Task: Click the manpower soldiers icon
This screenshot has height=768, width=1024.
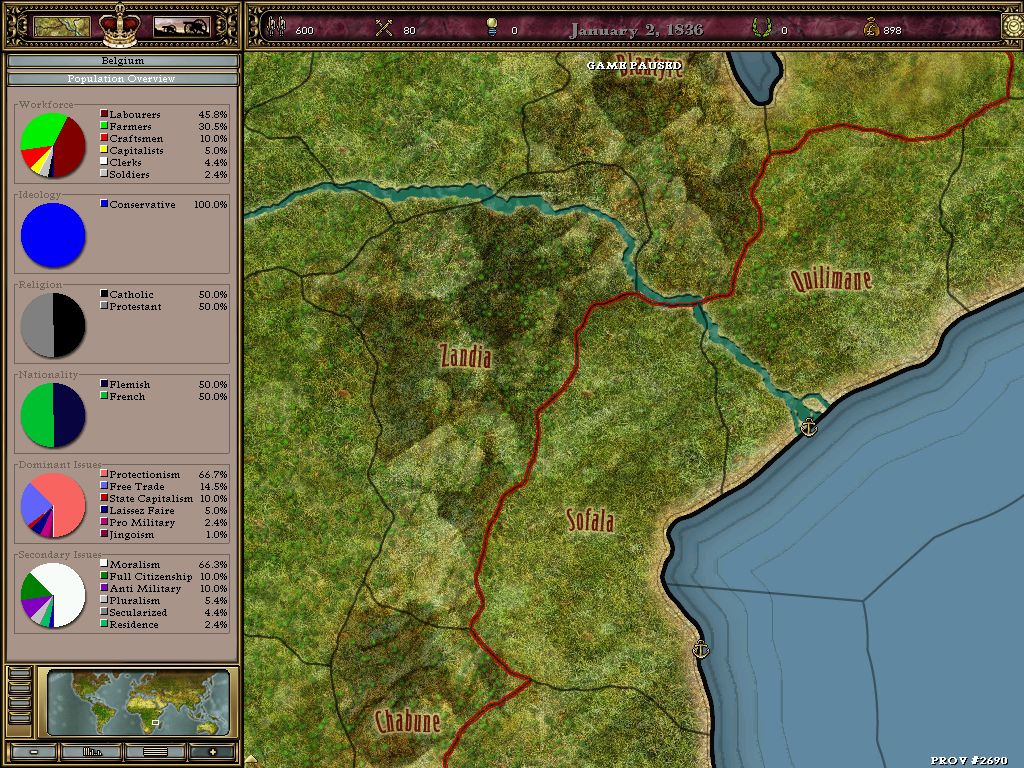Action: (x=278, y=27)
